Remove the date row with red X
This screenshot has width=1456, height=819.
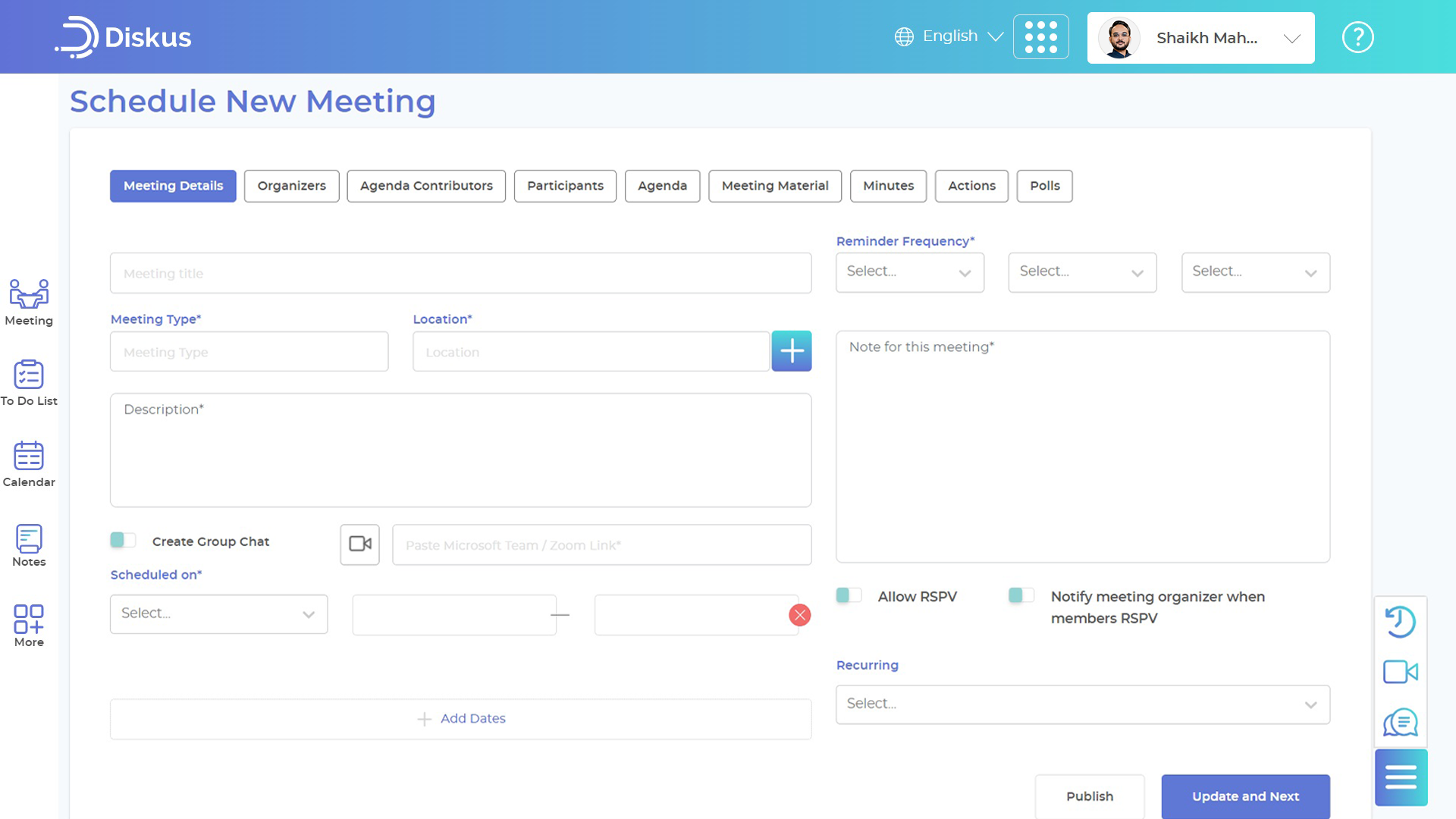(x=799, y=615)
